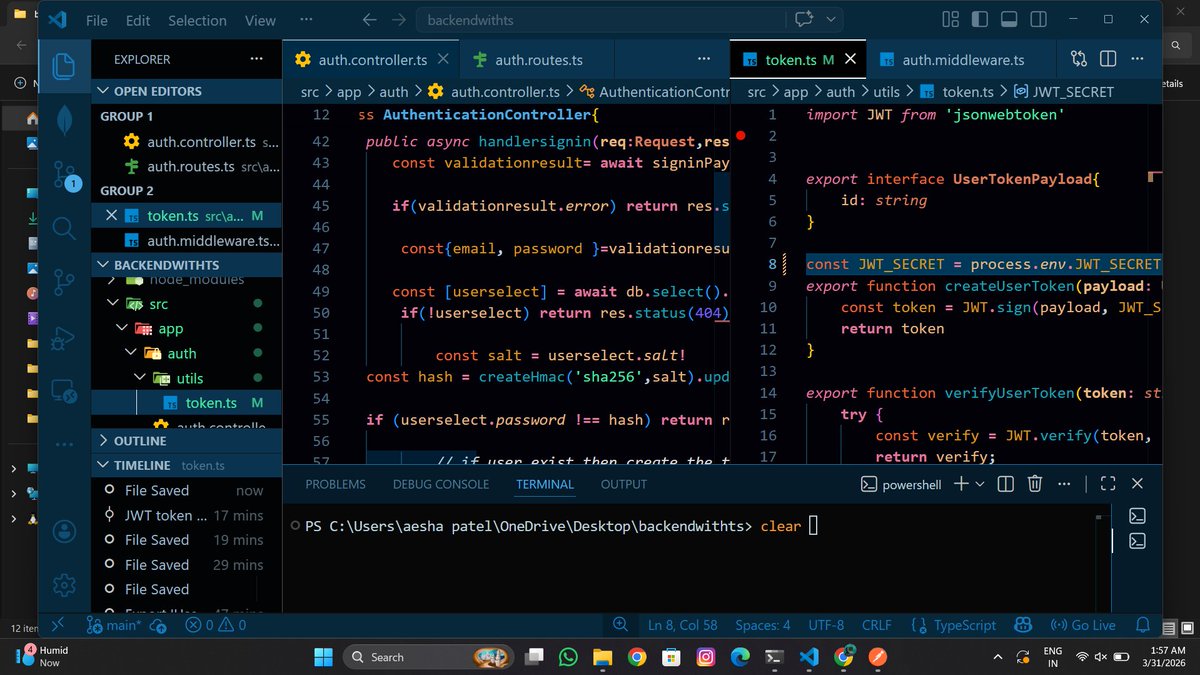Open the Accounts icon in activity bar
This screenshot has height=675, width=1200.
[x=64, y=531]
